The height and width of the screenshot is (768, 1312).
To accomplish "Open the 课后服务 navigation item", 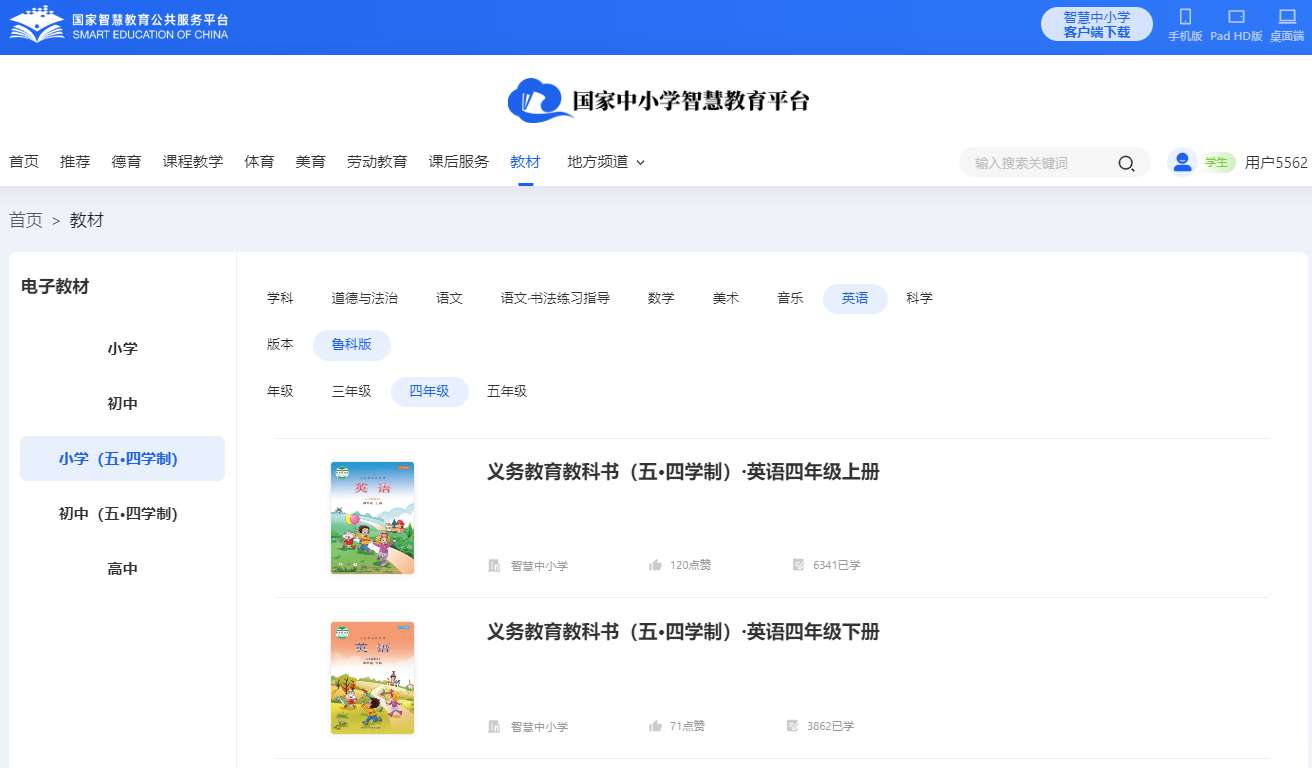I will tap(459, 162).
